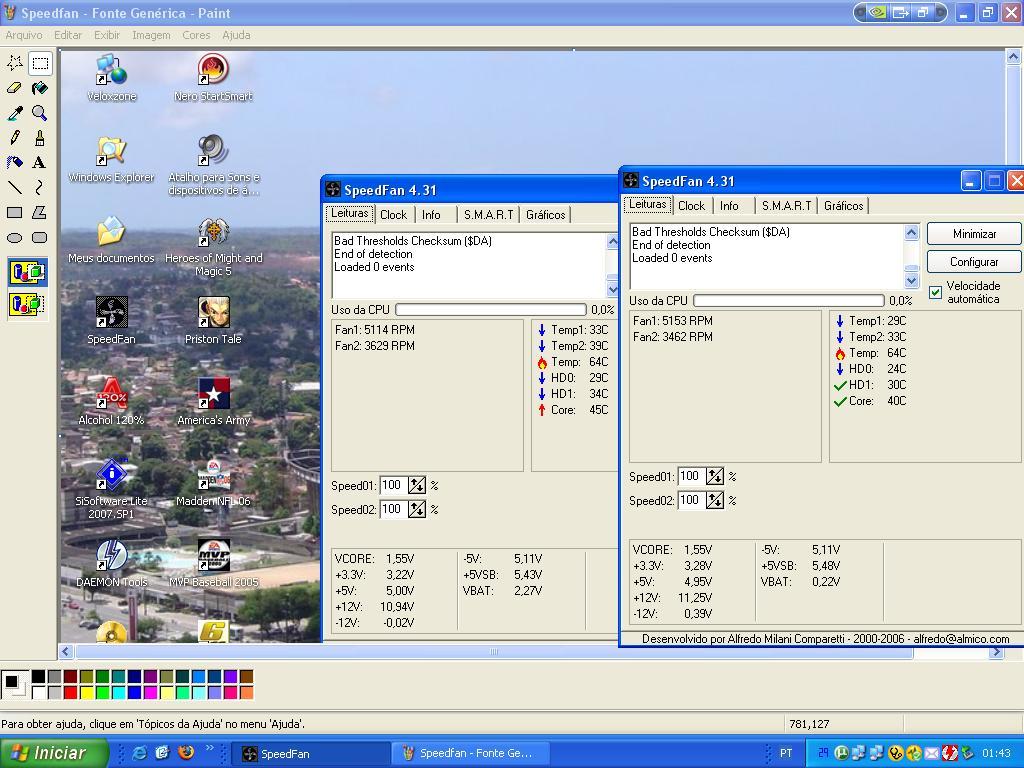Open the Cores menu

point(196,35)
